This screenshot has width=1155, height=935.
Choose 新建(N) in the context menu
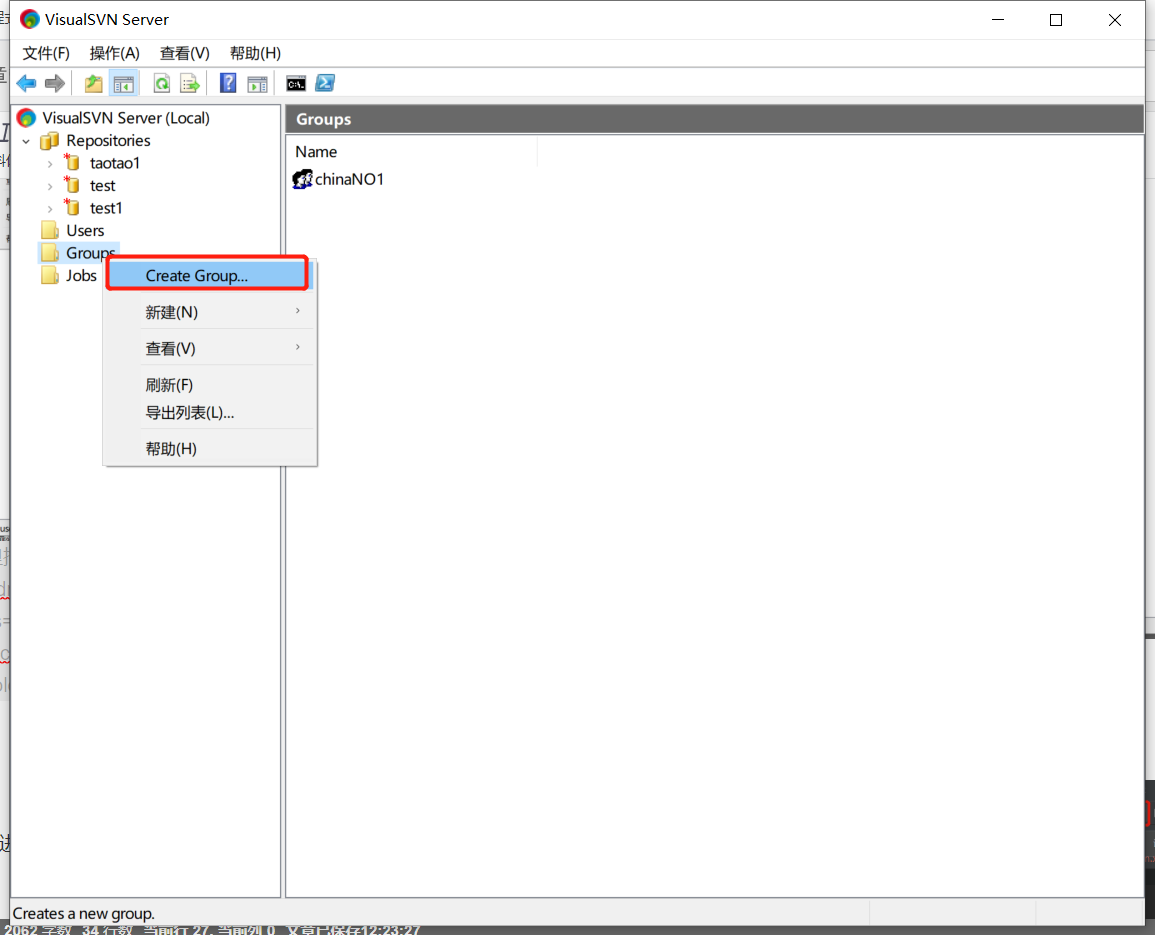pos(211,312)
